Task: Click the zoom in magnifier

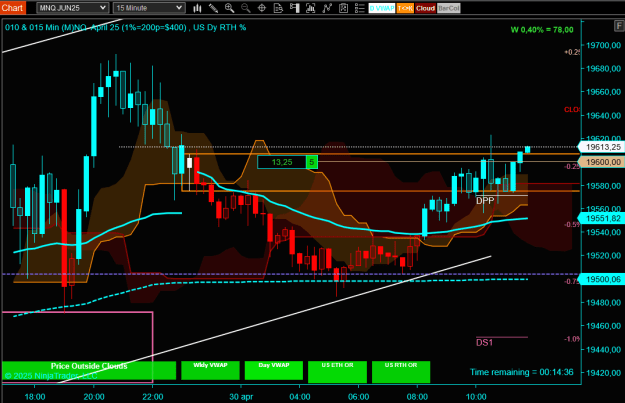Action: (229, 8)
